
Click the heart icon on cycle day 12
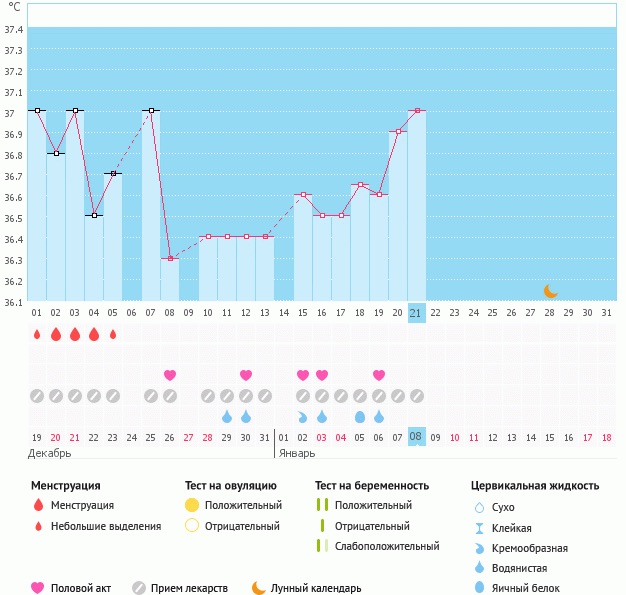pyautogui.click(x=246, y=375)
